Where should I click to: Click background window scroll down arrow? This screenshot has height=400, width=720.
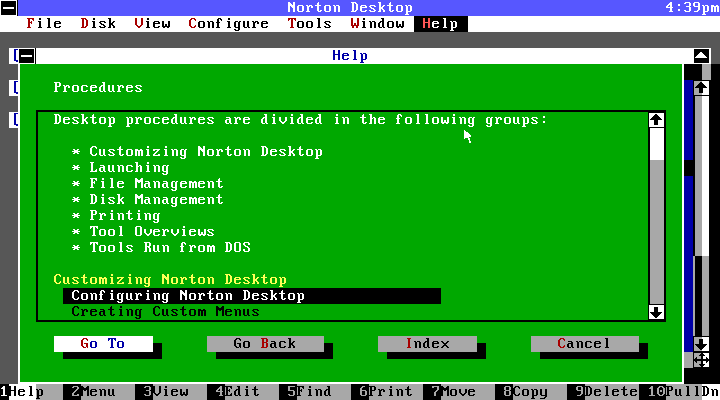[x=701, y=344]
